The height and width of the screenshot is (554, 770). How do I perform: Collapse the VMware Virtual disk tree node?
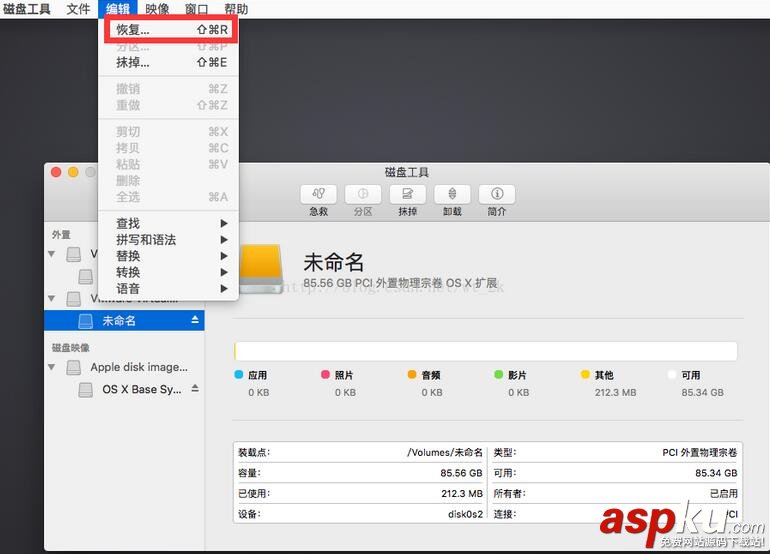tap(52, 298)
